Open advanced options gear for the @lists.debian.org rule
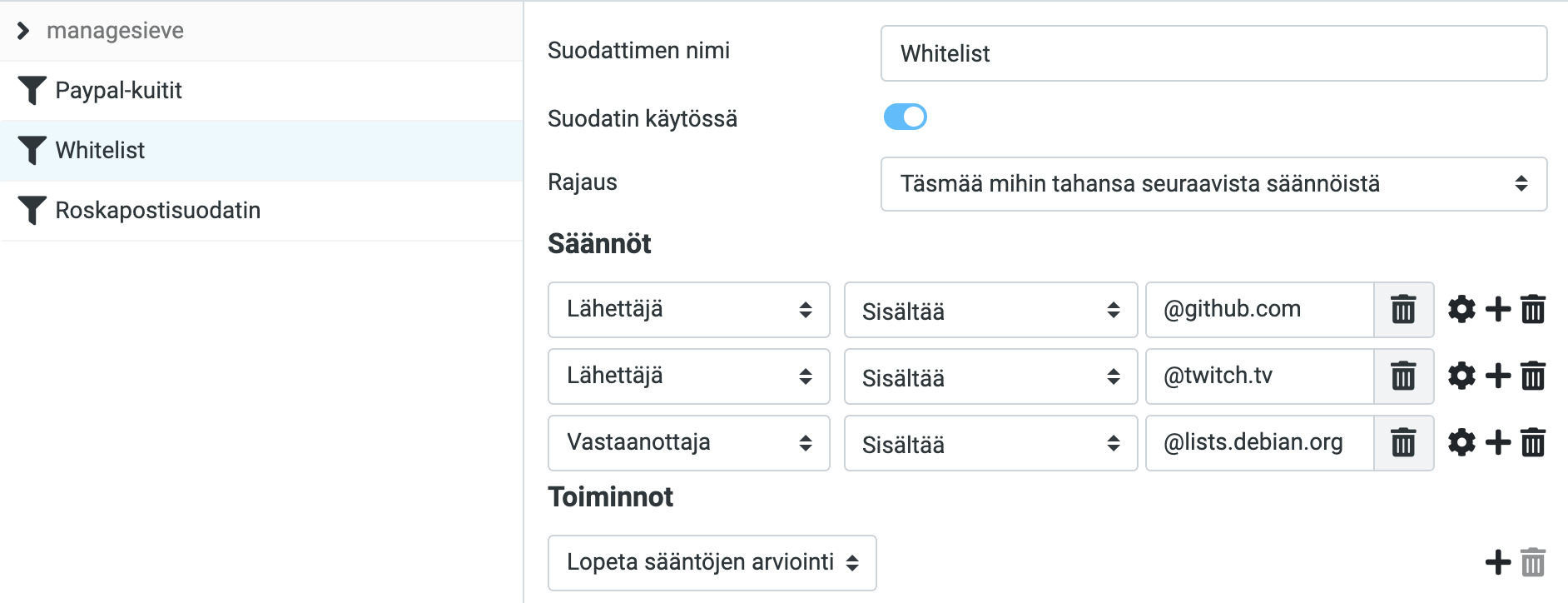The width and height of the screenshot is (1568, 603). 1461,442
